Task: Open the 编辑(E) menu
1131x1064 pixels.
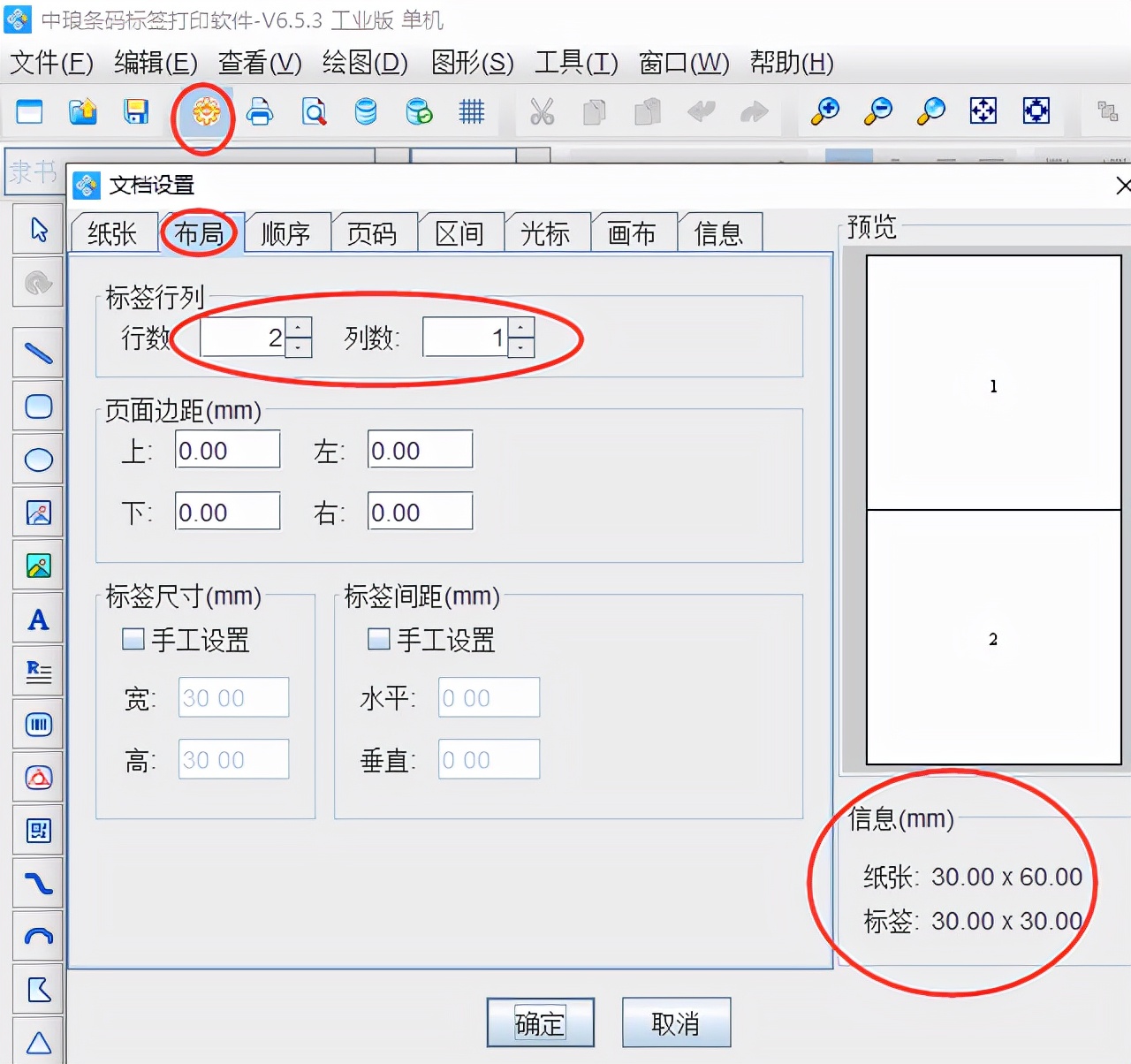Action: (156, 63)
